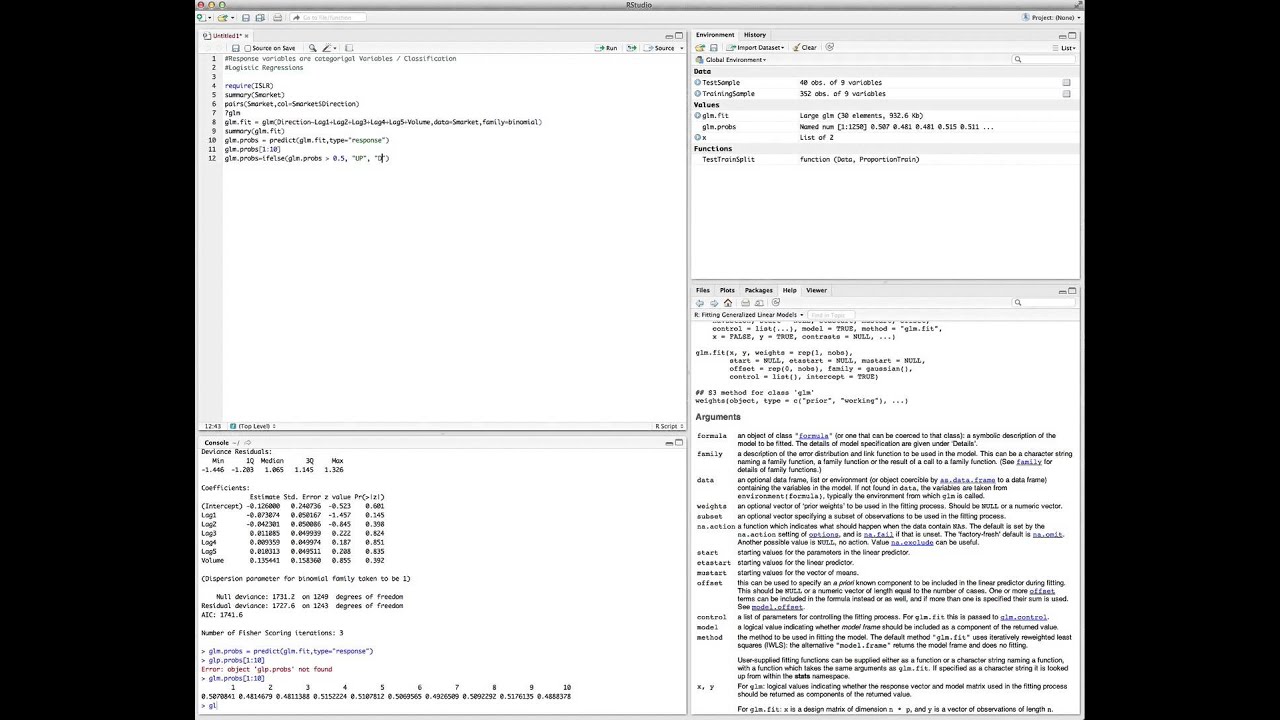
Task: Save the script using editor's disk icon
Action: click(235, 48)
